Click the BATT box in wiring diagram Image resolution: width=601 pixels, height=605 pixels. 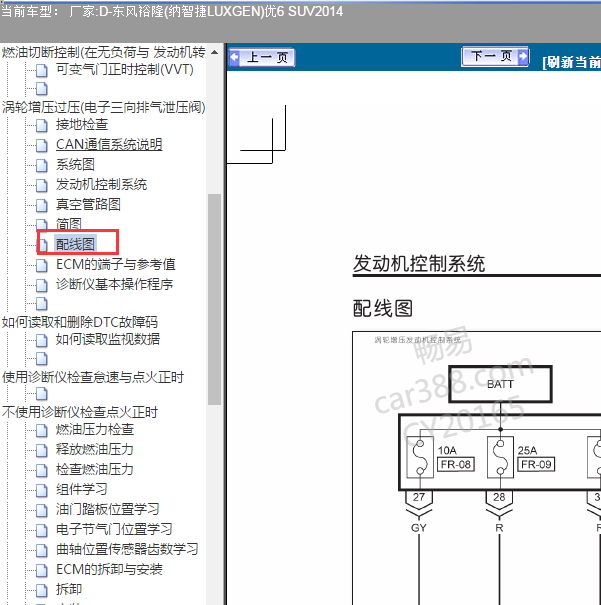tap(500, 384)
